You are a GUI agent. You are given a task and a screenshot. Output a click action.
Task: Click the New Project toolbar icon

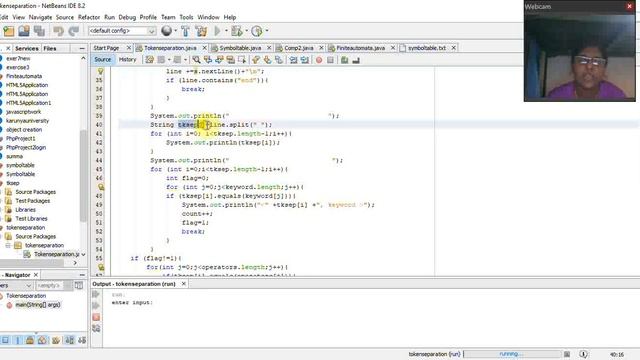pos(9,31)
